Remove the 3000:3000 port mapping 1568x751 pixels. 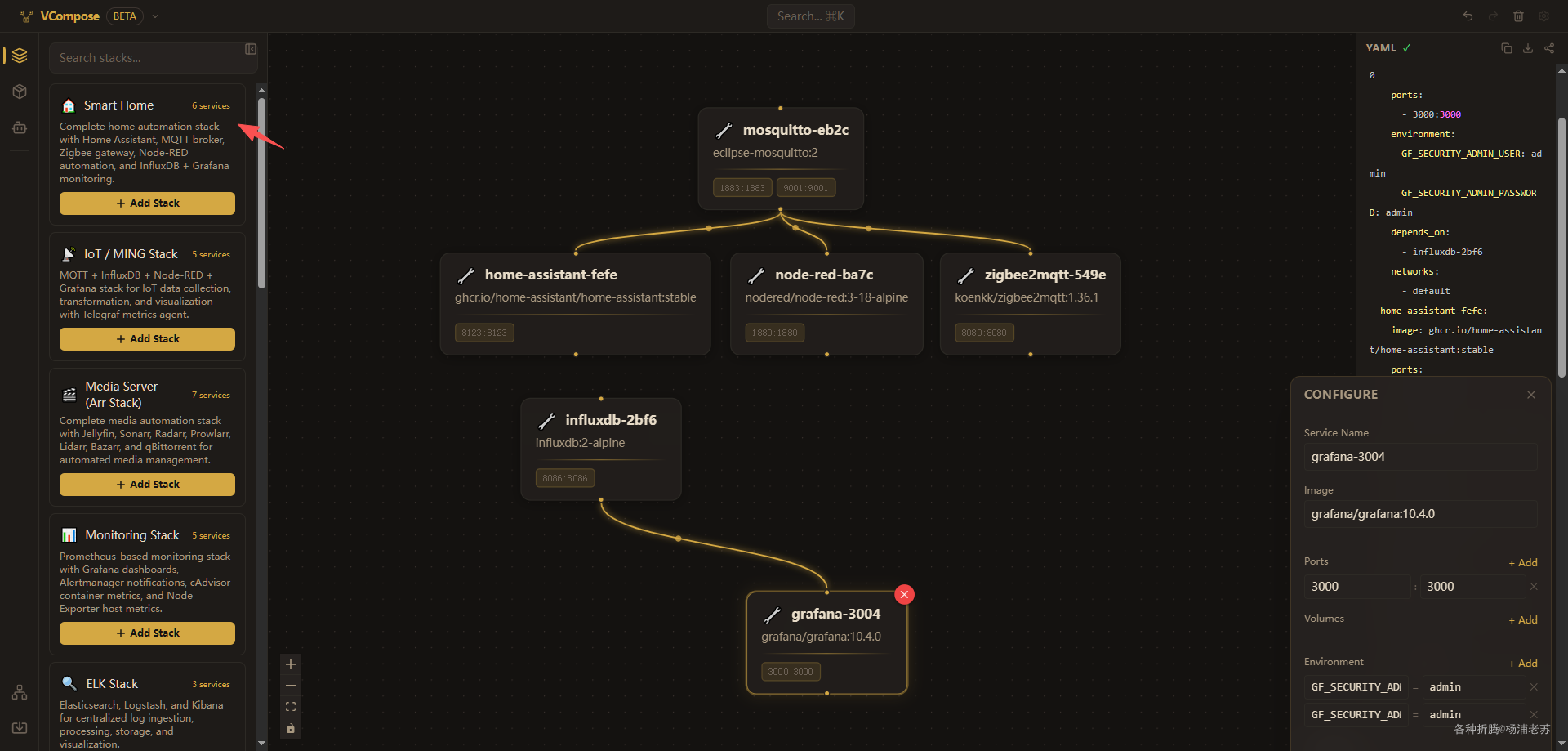(x=1534, y=587)
